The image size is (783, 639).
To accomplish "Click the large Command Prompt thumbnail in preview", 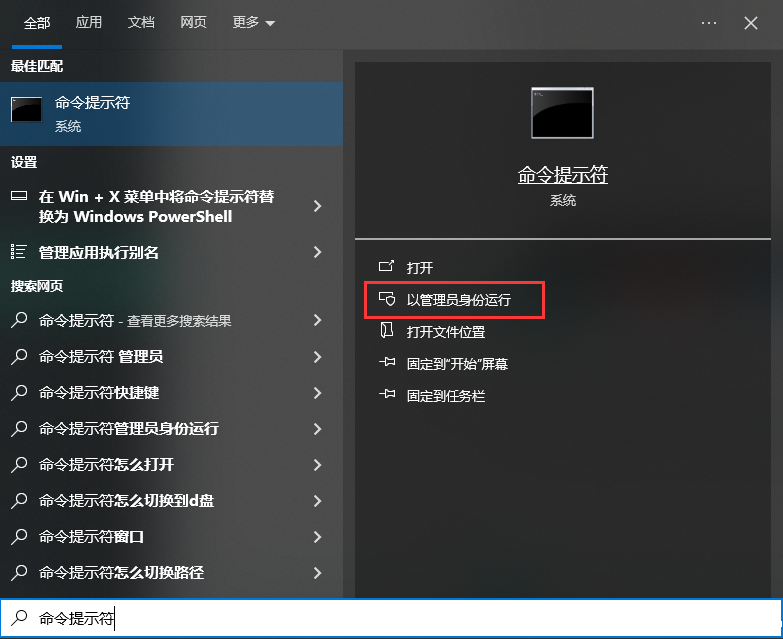I will pyautogui.click(x=562, y=113).
